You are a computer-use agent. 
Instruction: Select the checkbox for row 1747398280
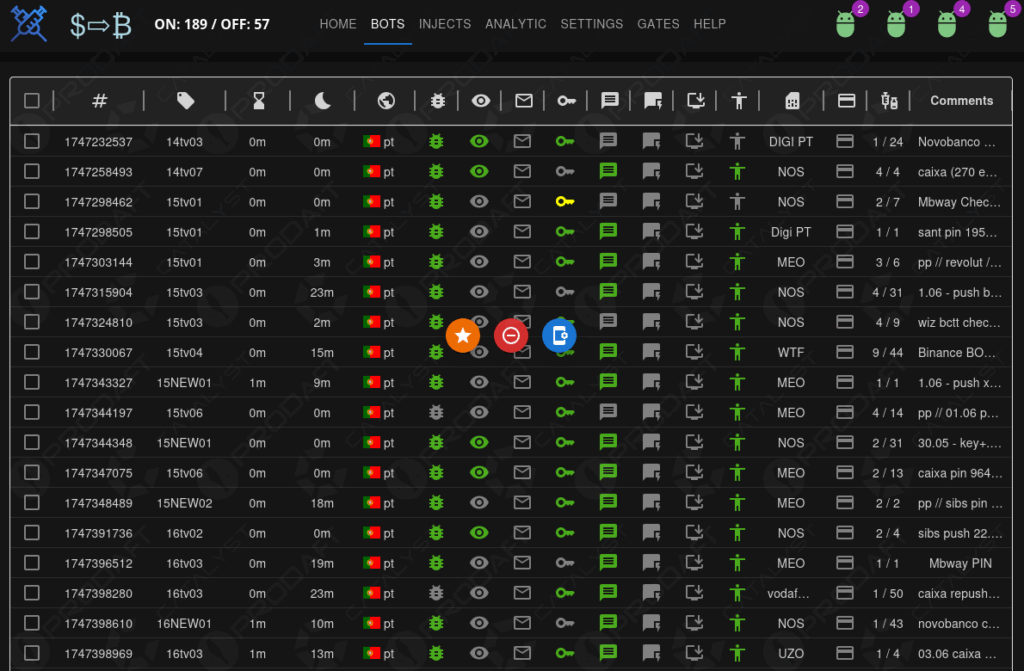pyautogui.click(x=31, y=593)
